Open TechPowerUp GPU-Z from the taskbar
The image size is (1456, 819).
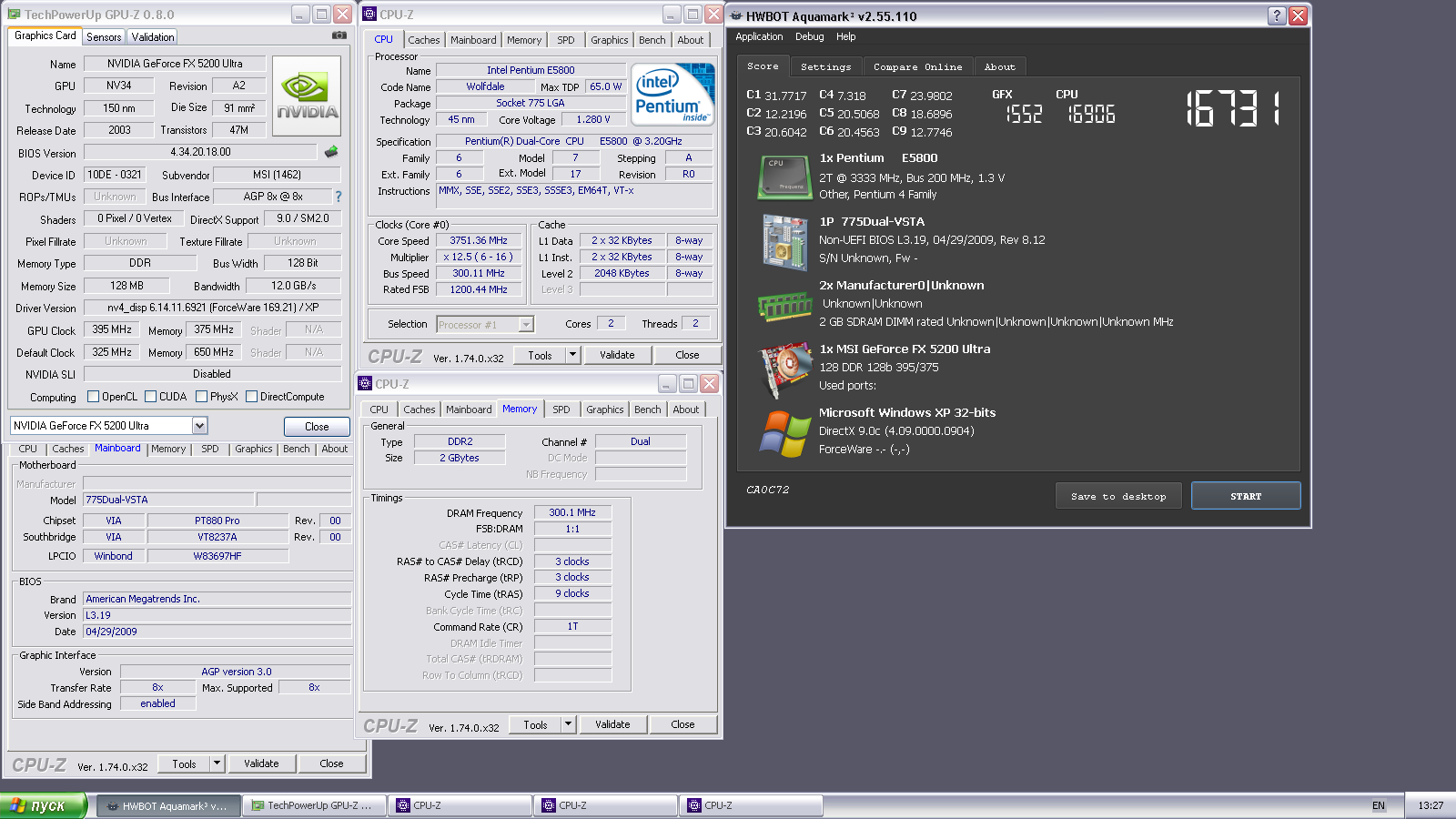pos(315,805)
